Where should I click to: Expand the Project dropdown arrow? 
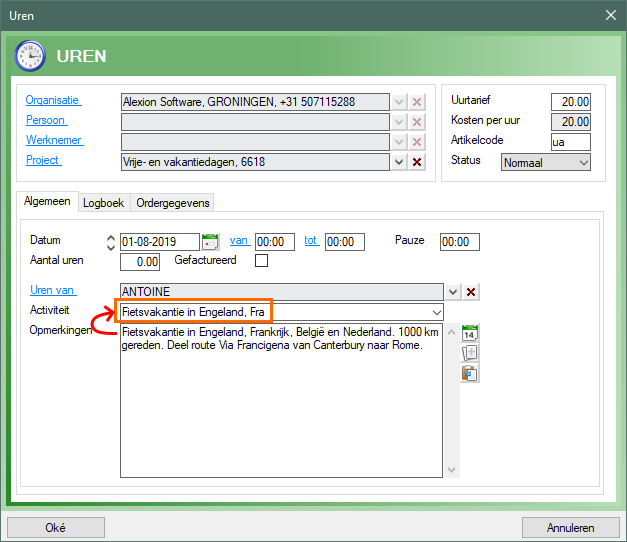[x=399, y=162]
